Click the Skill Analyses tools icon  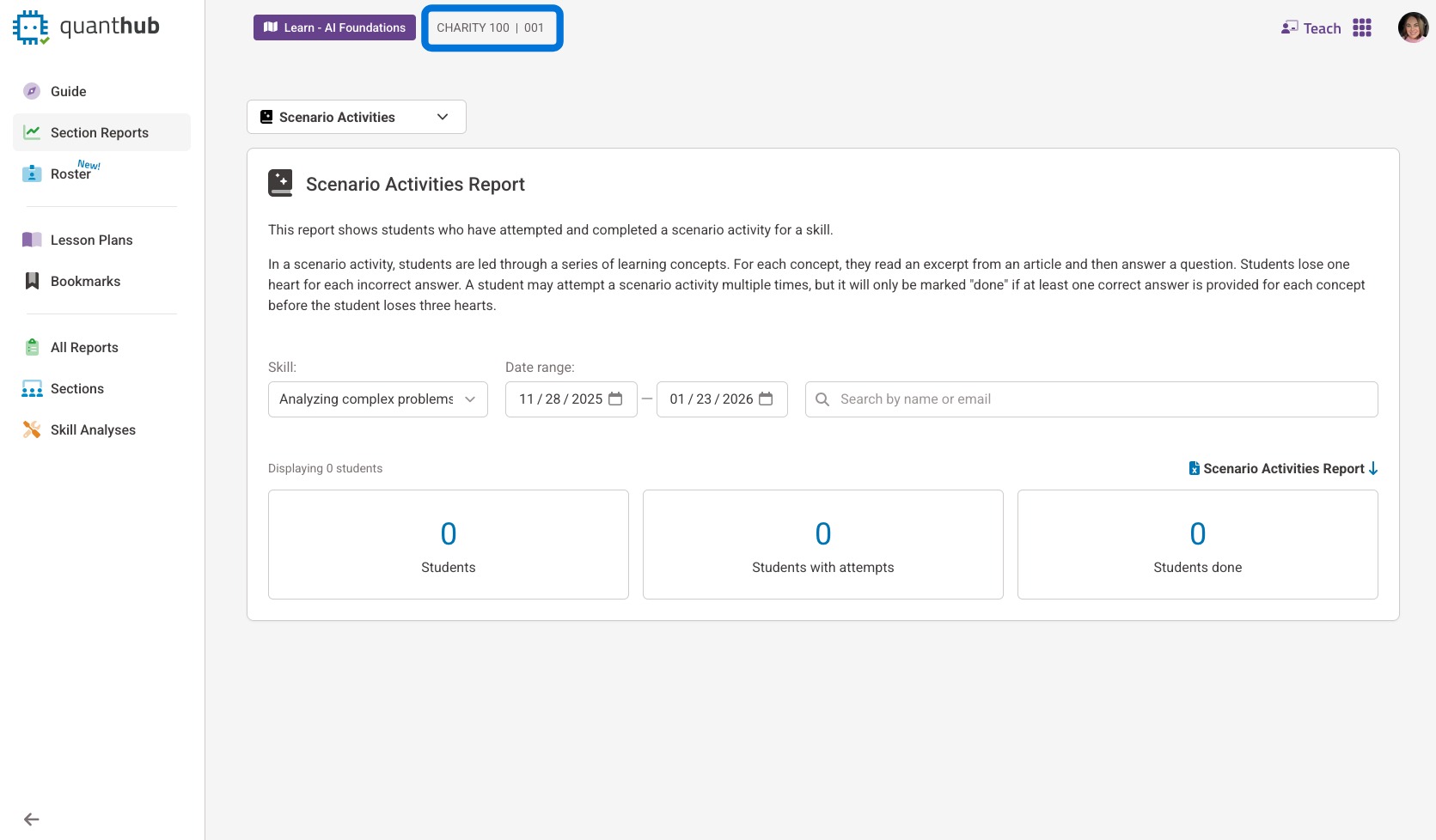tap(32, 429)
